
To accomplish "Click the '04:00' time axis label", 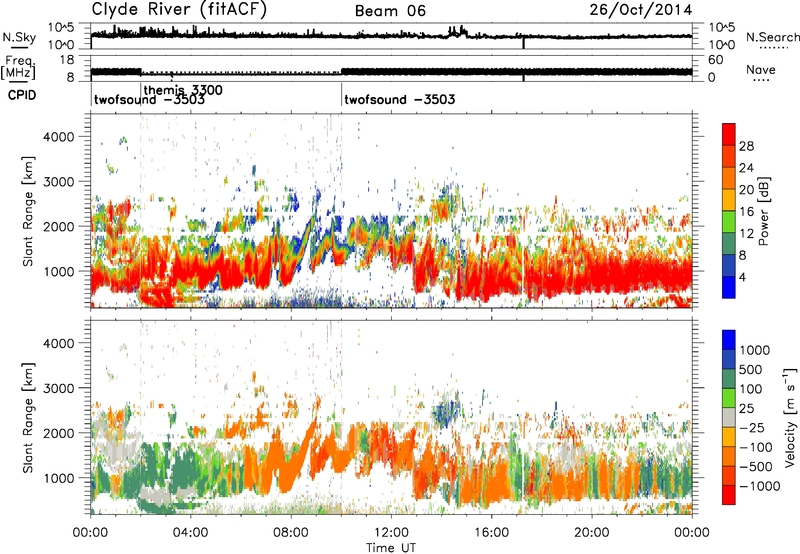I will point(190,533).
